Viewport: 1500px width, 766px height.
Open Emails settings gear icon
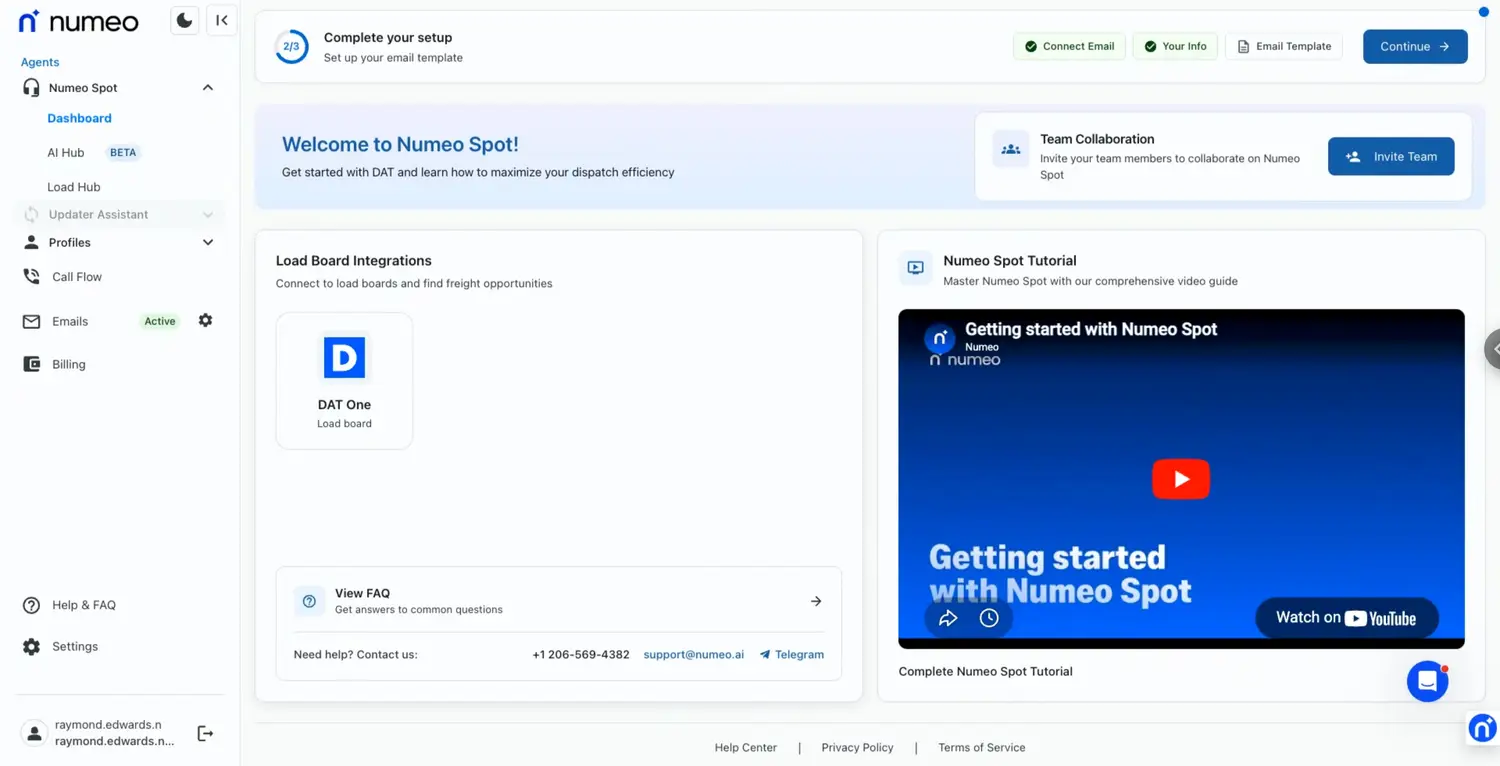tap(205, 320)
